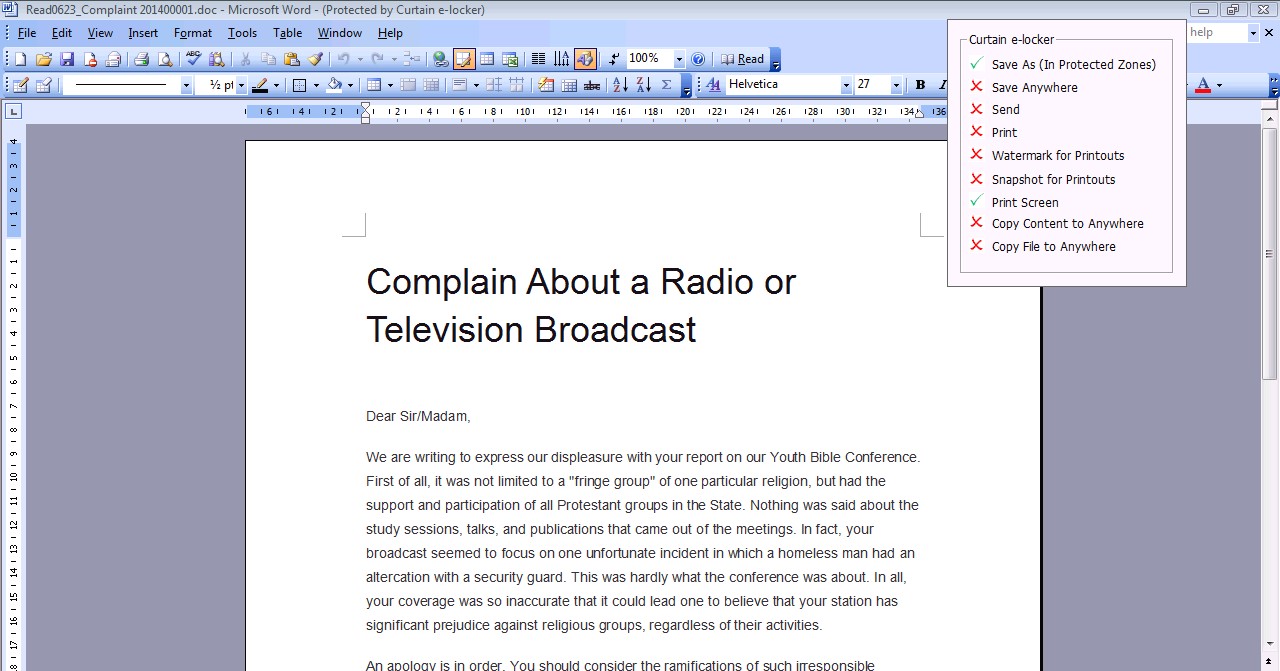Click the New Blank Document icon
This screenshot has height=671, width=1280.
pyautogui.click(x=20, y=60)
